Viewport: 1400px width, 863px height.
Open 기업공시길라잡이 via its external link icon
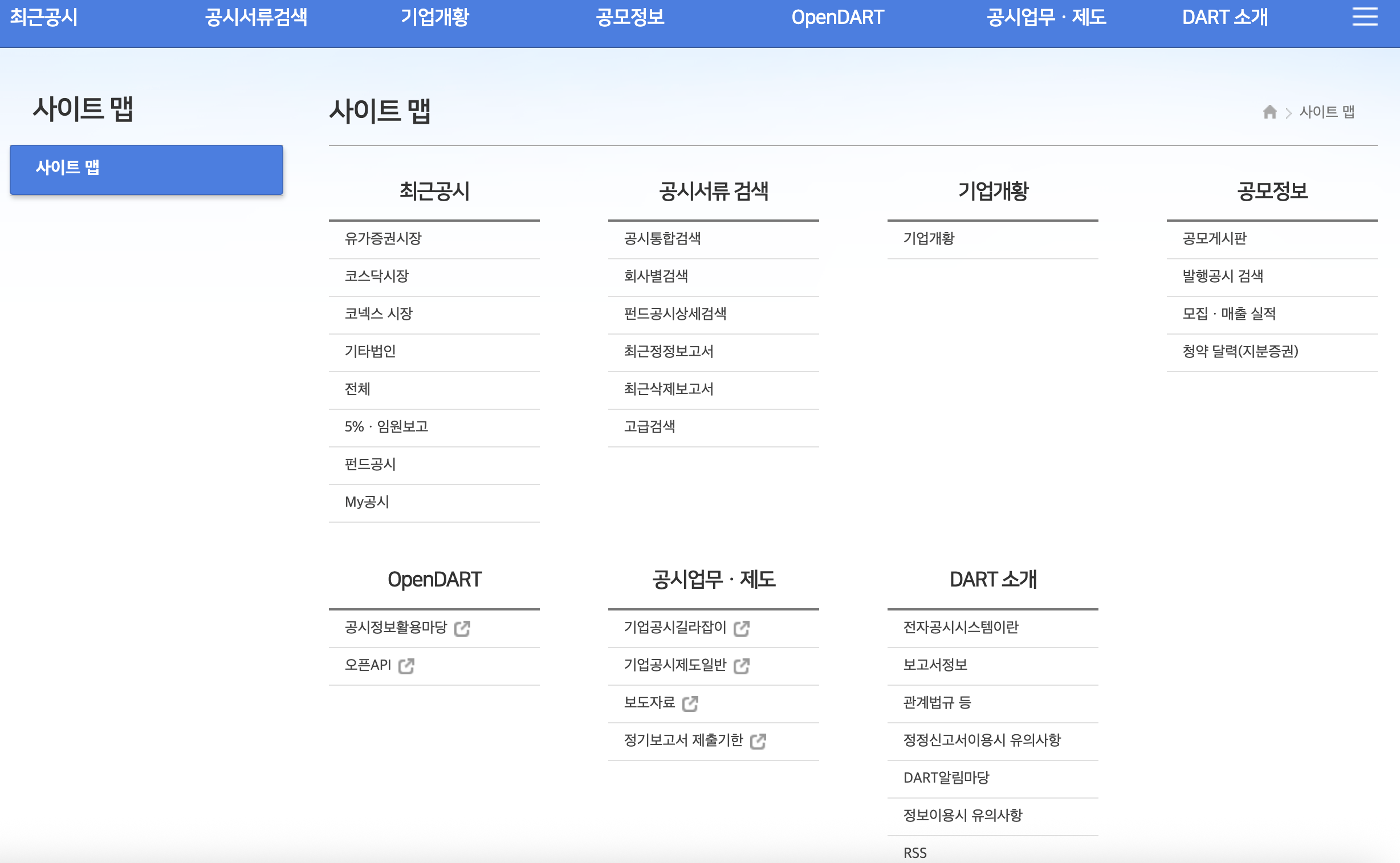pyautogui.click(x=742, y=628)
